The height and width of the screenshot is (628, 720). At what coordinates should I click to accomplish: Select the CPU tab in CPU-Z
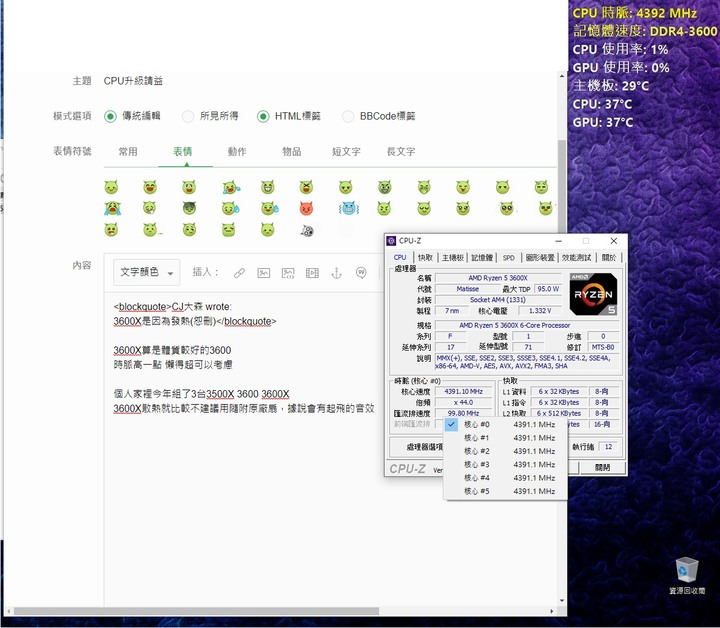[400, 258]
